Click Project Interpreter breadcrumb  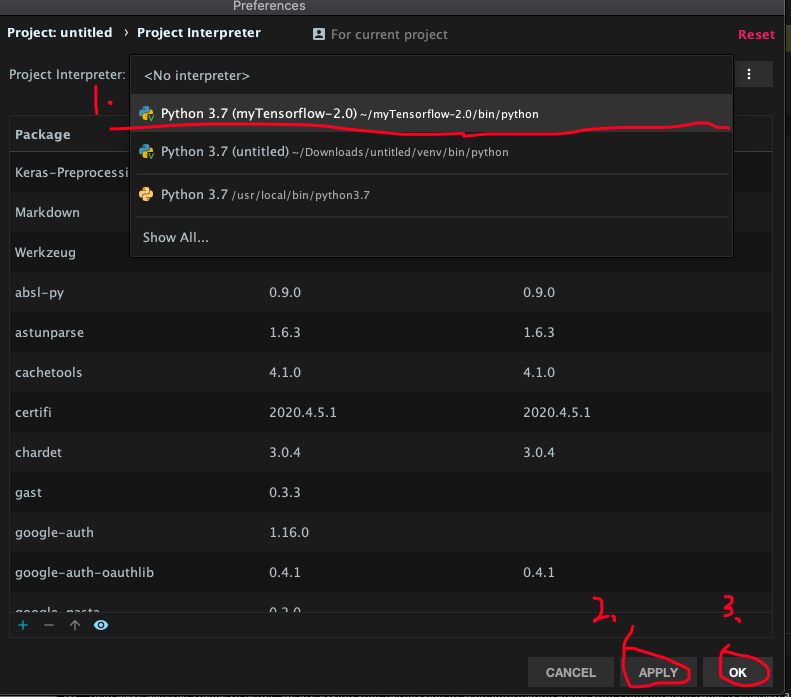point(199,33)
